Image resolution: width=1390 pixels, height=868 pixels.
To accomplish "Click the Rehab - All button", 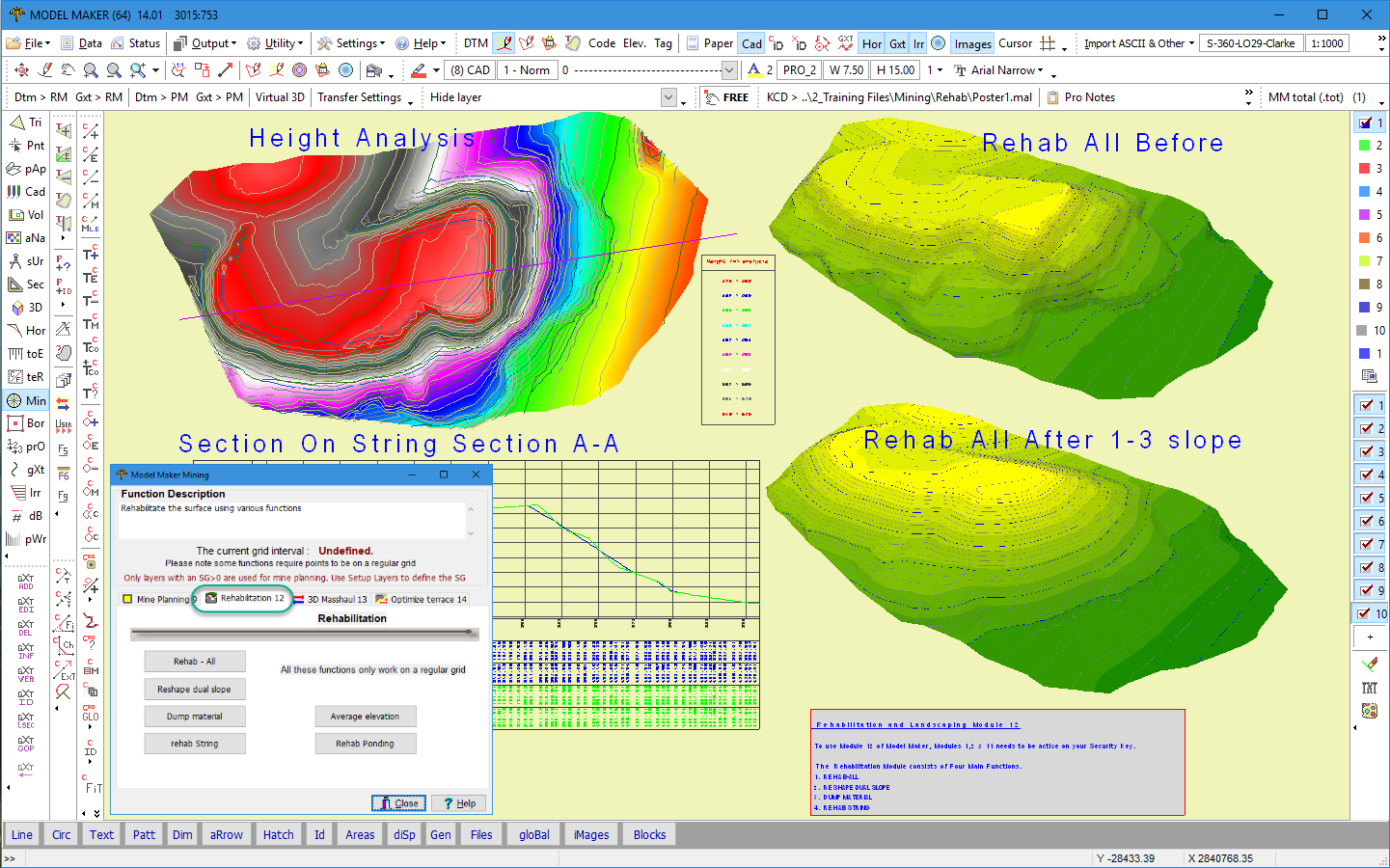I will click(x=195, y=662).
